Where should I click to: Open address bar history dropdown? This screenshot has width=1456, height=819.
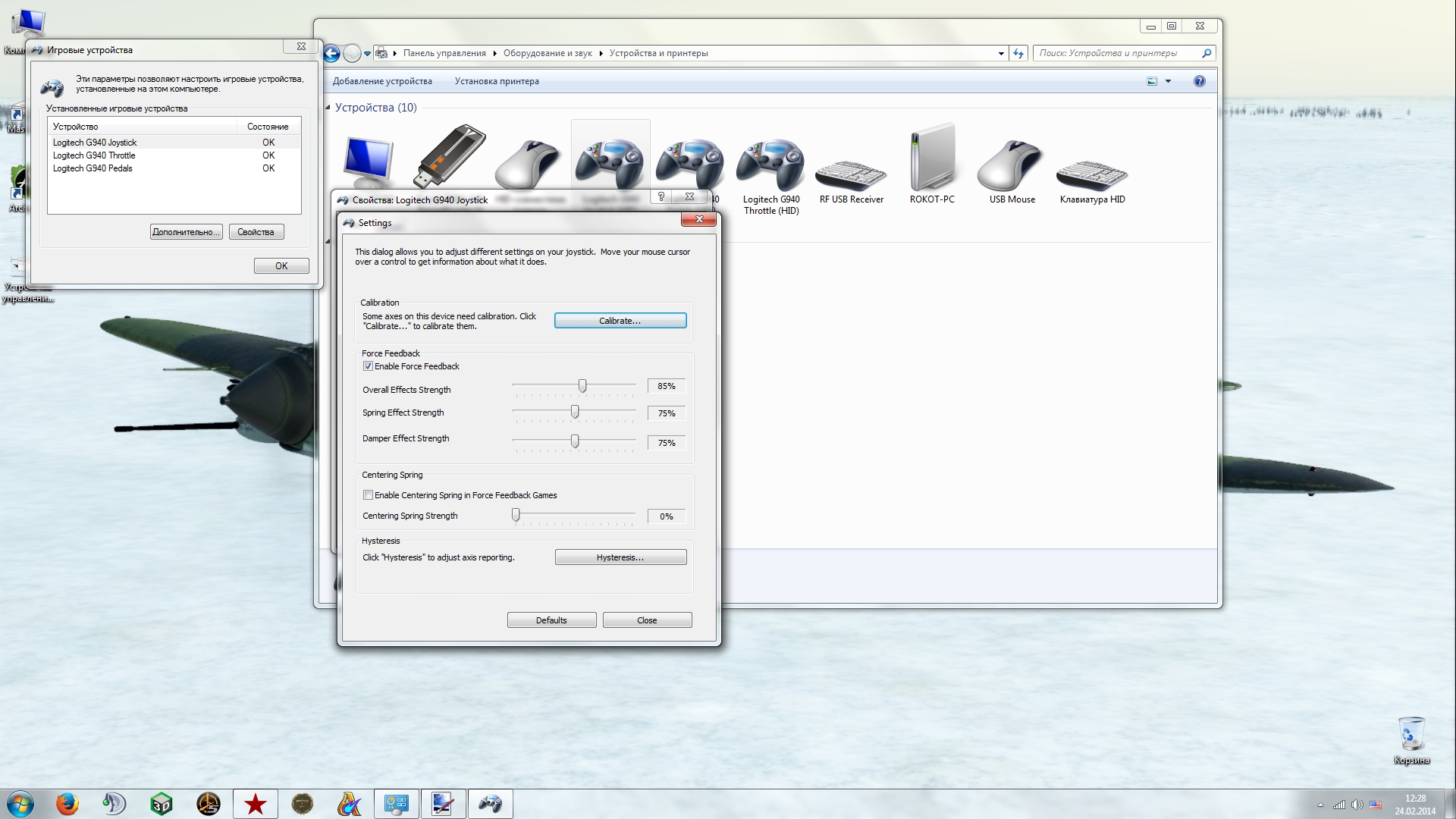coord(1001,53)
